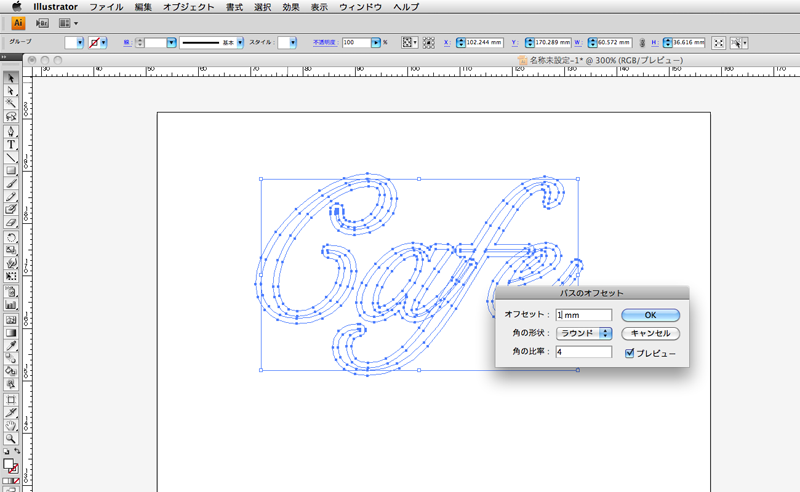Open the Apple menu
The height and width of the screenshot is (492, 800).
[x=17, y=7]
